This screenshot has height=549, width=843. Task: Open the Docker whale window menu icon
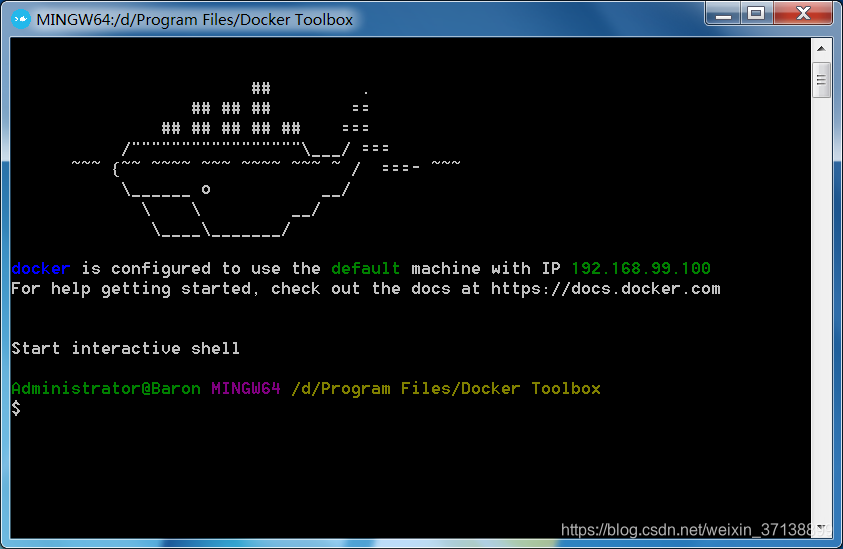tap(21, 20)
